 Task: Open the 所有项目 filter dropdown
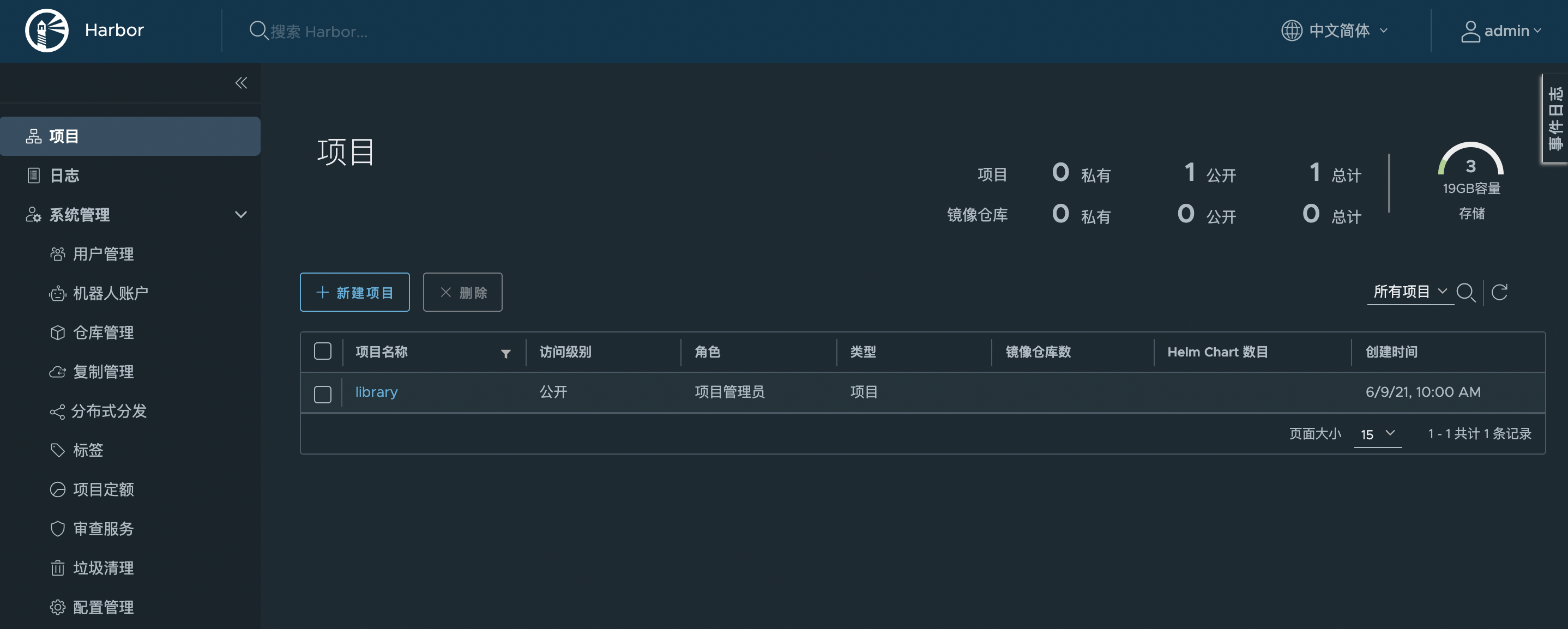pyautogui.click(x=1410, y=292)
